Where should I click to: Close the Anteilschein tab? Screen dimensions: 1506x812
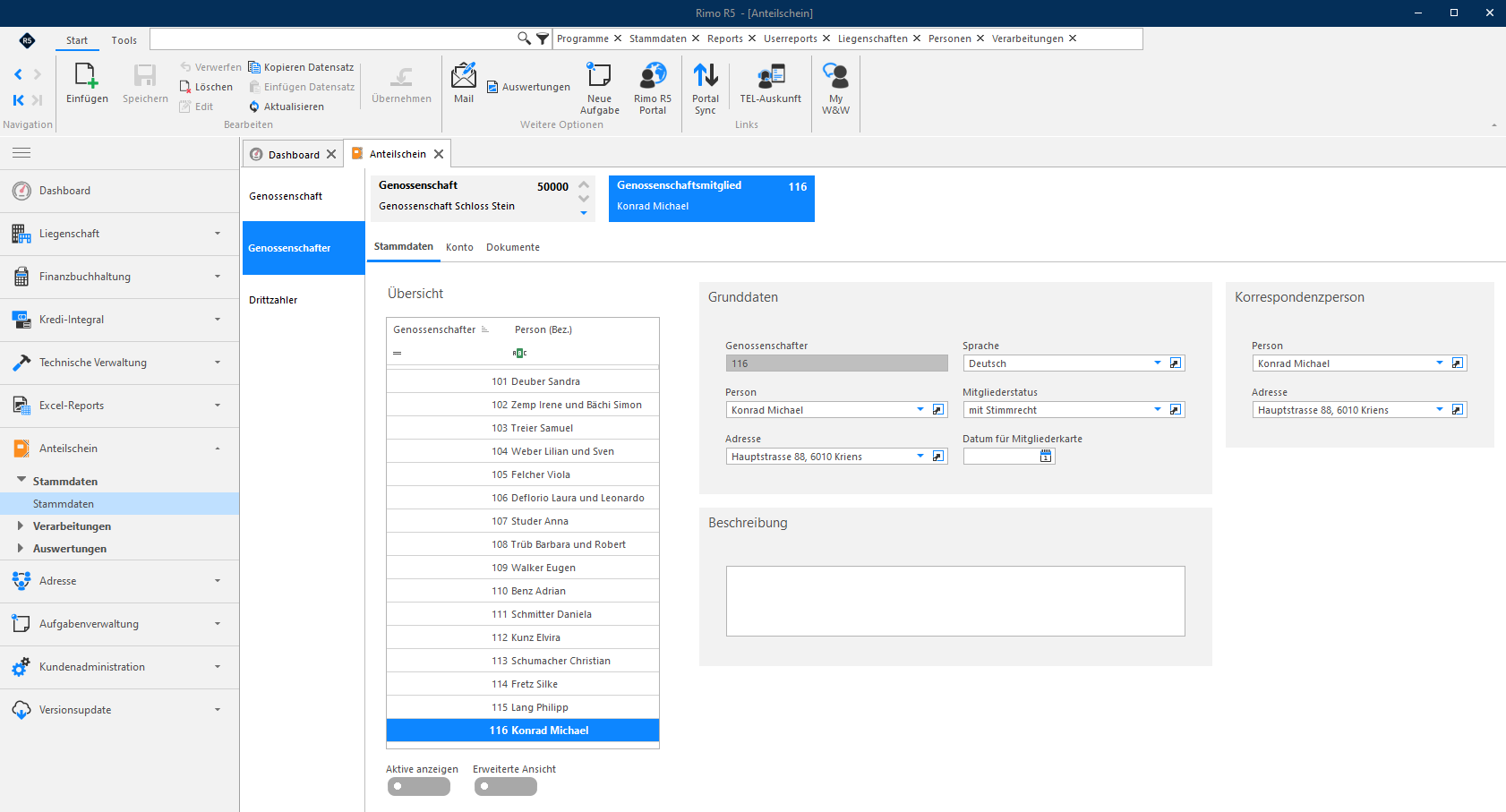coord(439,154)
